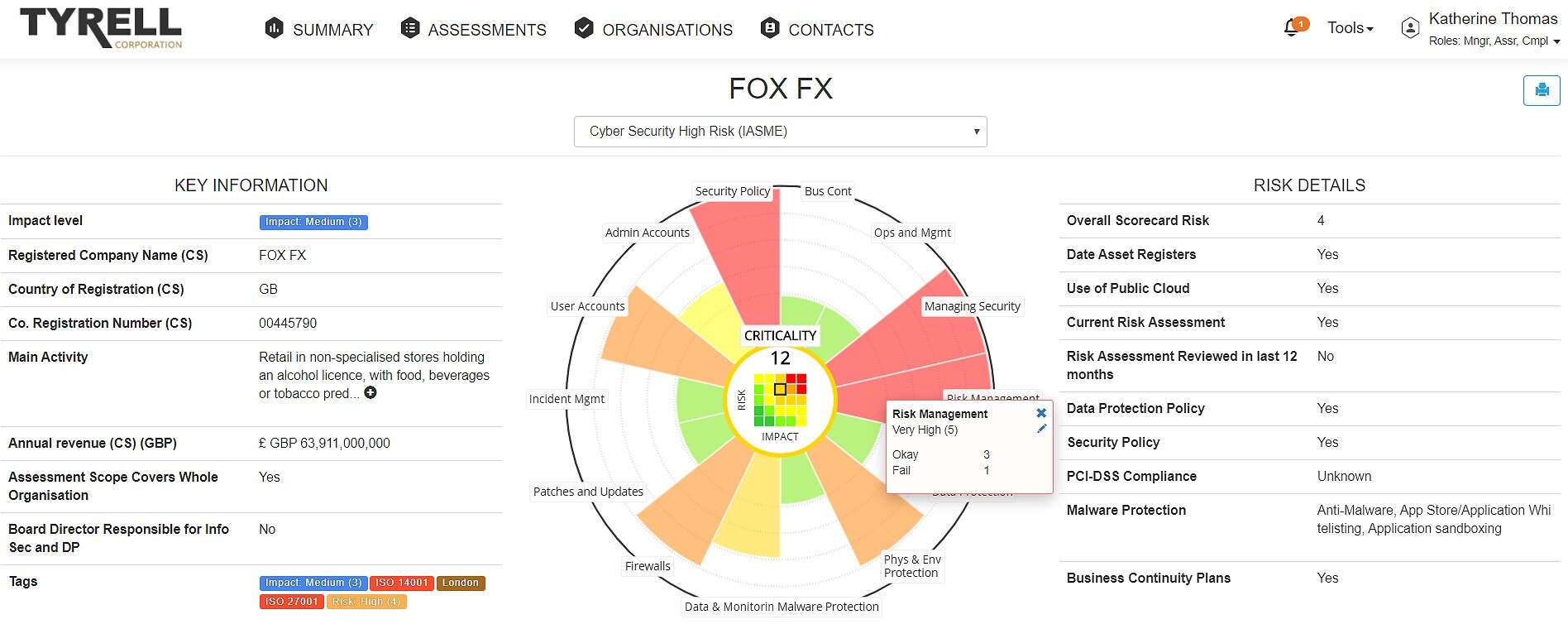Navigate to CONTACTS
Screen dimensions: 1568x629
[x=831, y=30]
